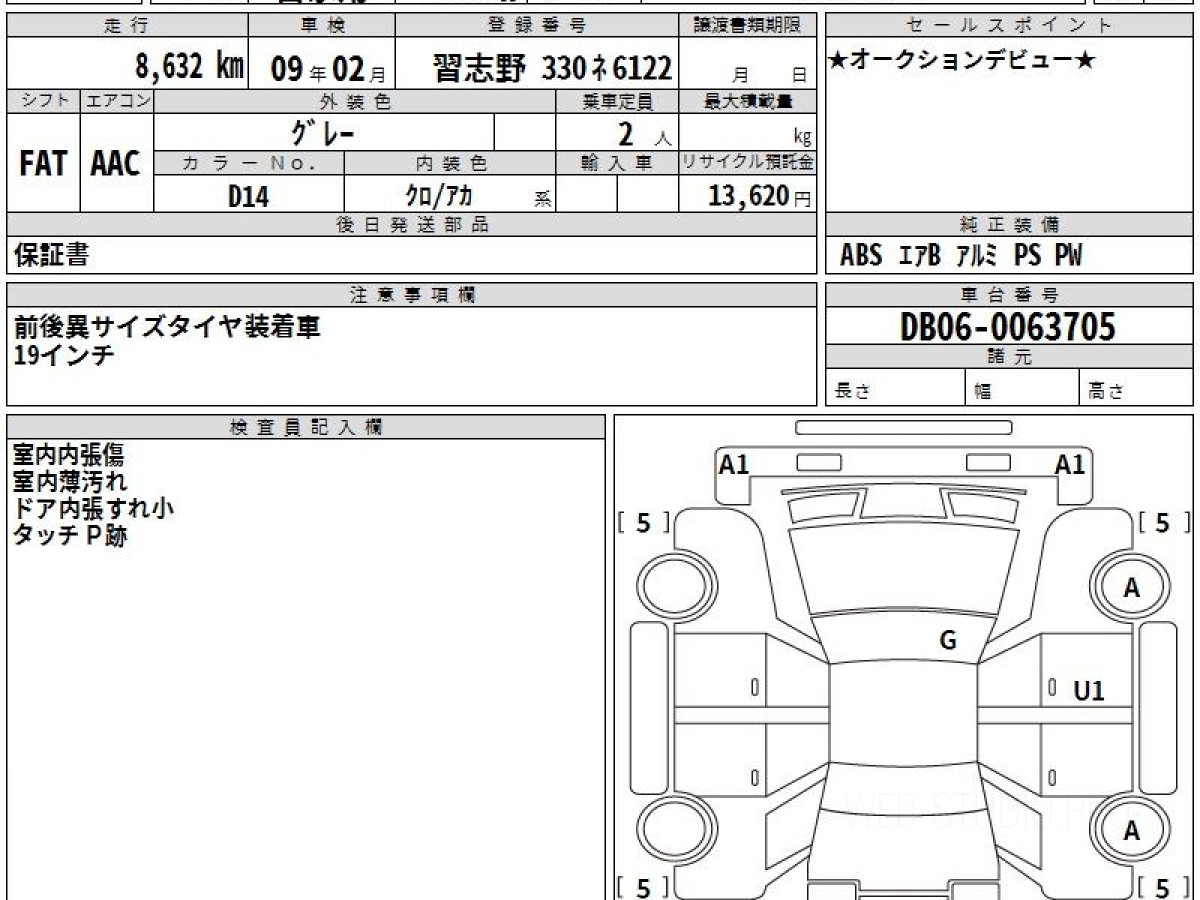Click the FAT shift value
The image size is (1200, 900).
pos(43,164)
